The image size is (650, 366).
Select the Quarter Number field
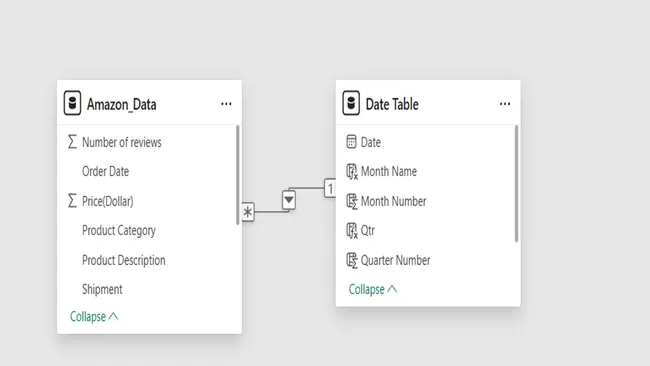[395, 260]
